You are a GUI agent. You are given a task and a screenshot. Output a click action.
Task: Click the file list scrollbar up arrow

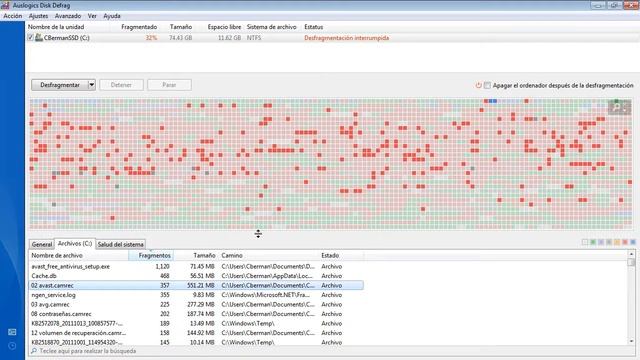[x=631, y=254]
